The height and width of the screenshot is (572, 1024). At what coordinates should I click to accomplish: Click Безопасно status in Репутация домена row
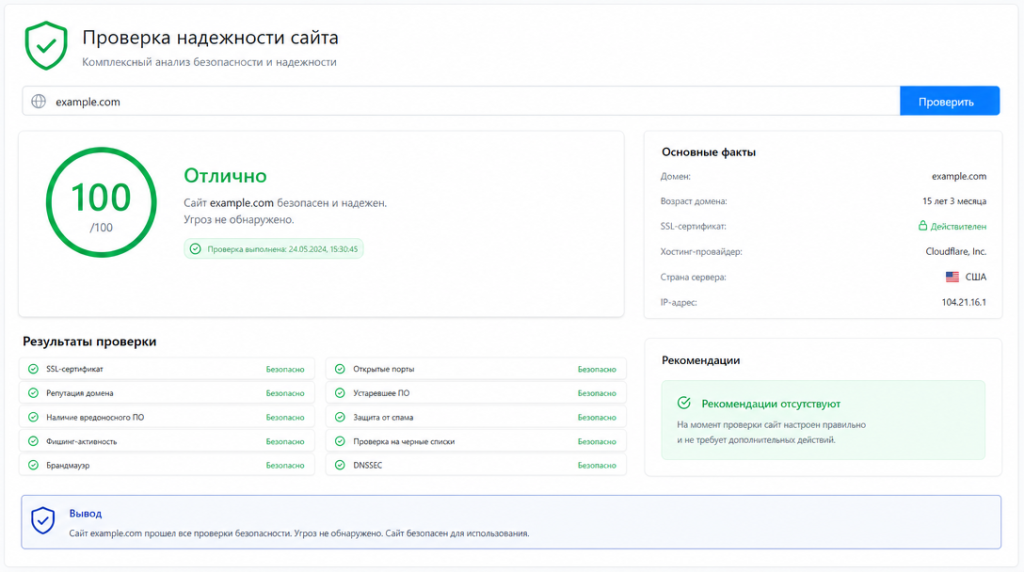tap(285, 394)
